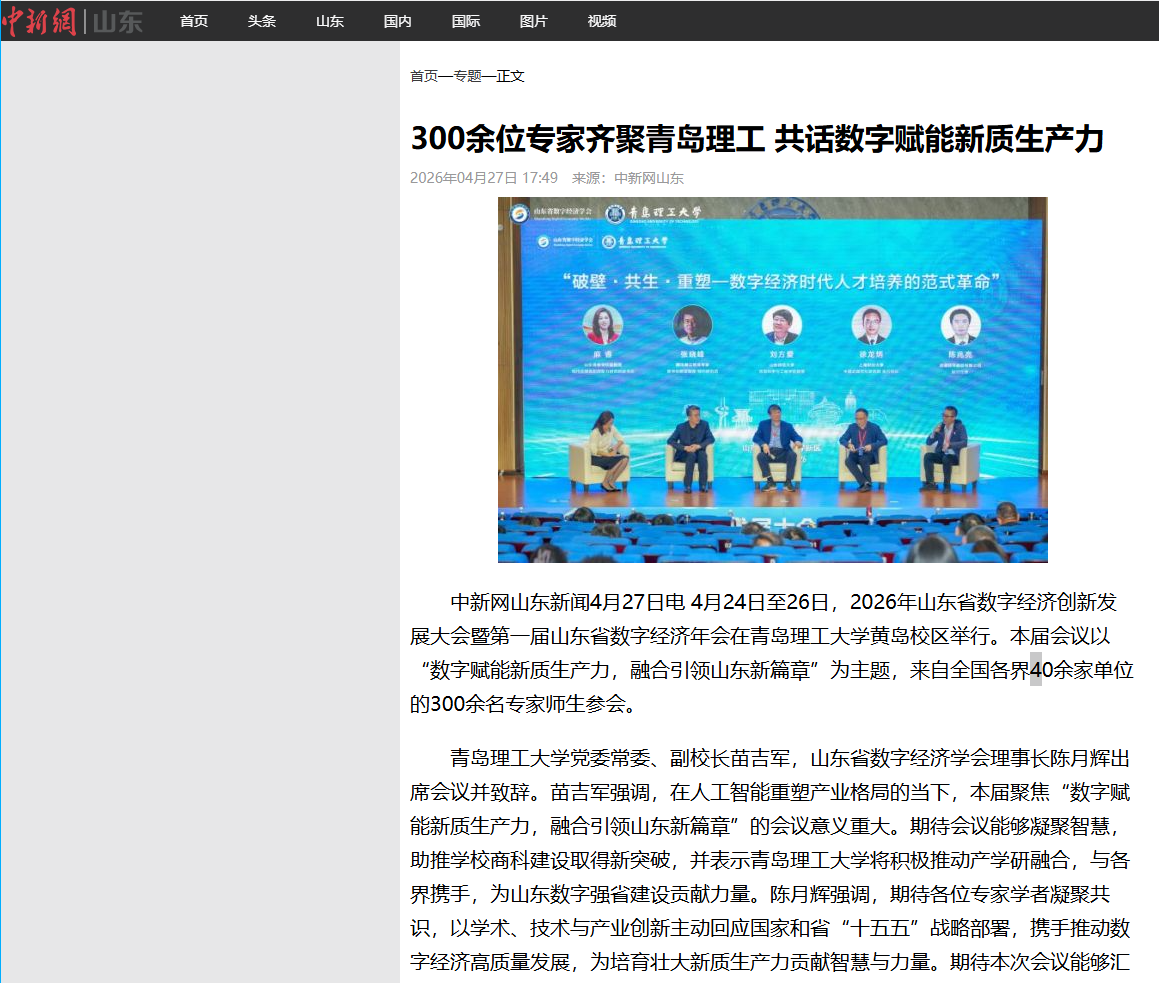Click the 2026年04月27日 17:49 publish timestamp
Viewport: 1159px width, 983px height.
tap(484, 178)
